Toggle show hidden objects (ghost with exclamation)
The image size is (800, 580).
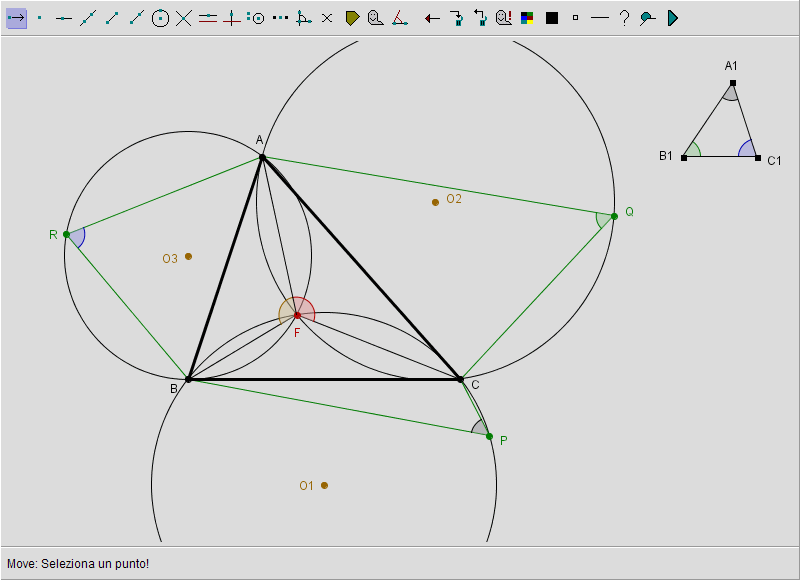(x=504, y=18)
